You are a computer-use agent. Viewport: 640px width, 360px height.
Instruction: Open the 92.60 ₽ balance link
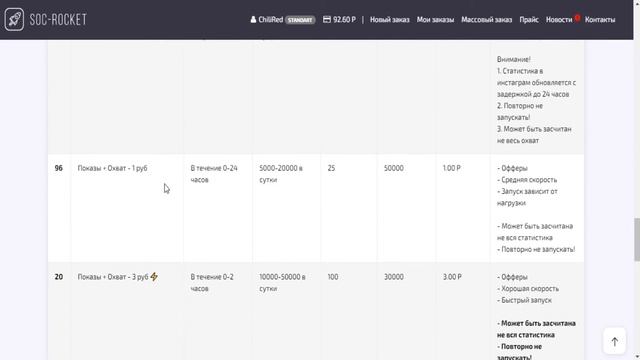coord(344,20)
